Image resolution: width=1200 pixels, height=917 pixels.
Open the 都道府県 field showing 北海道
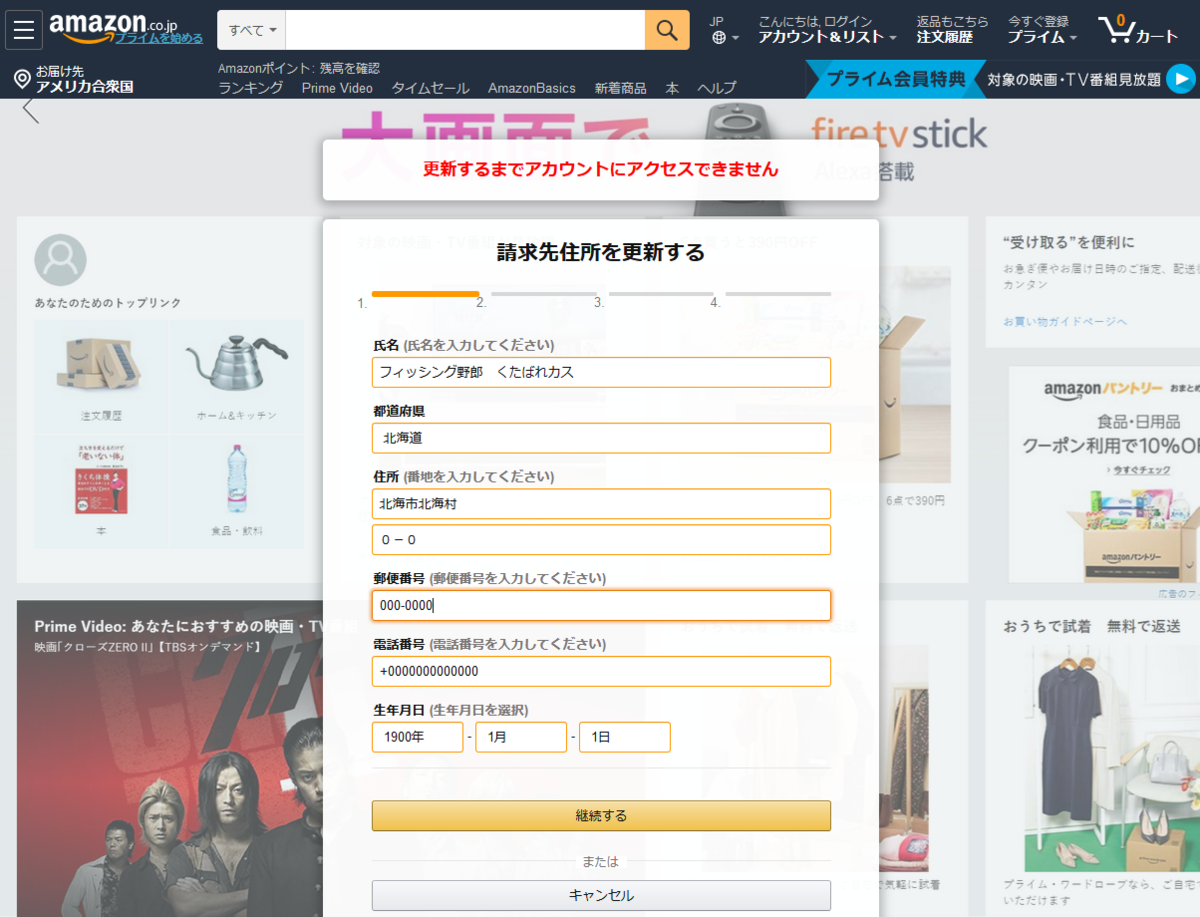tap(601, 438)
